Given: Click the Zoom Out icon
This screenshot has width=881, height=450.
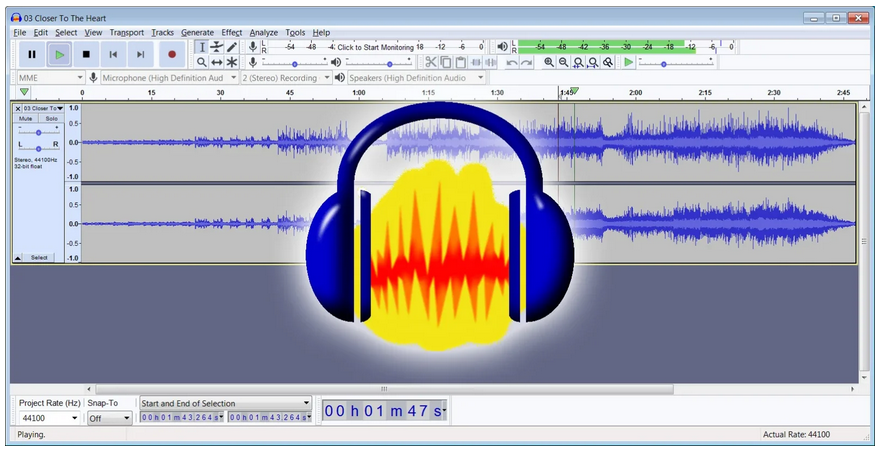Looking at the screenshot, I should coord(564,62).
